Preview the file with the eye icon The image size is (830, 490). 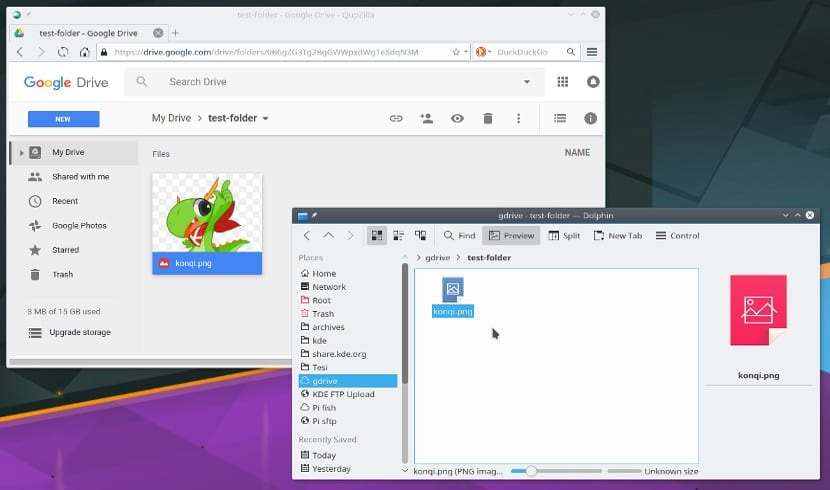(457, 119)
